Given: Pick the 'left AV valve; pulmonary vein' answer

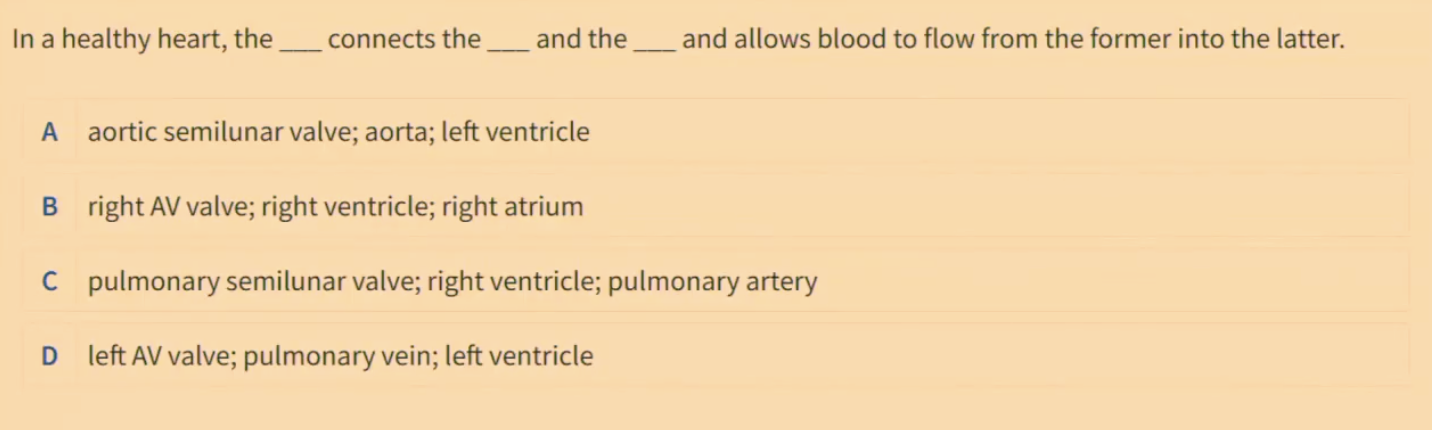Looking at the screenshot, I should point(340,356).
